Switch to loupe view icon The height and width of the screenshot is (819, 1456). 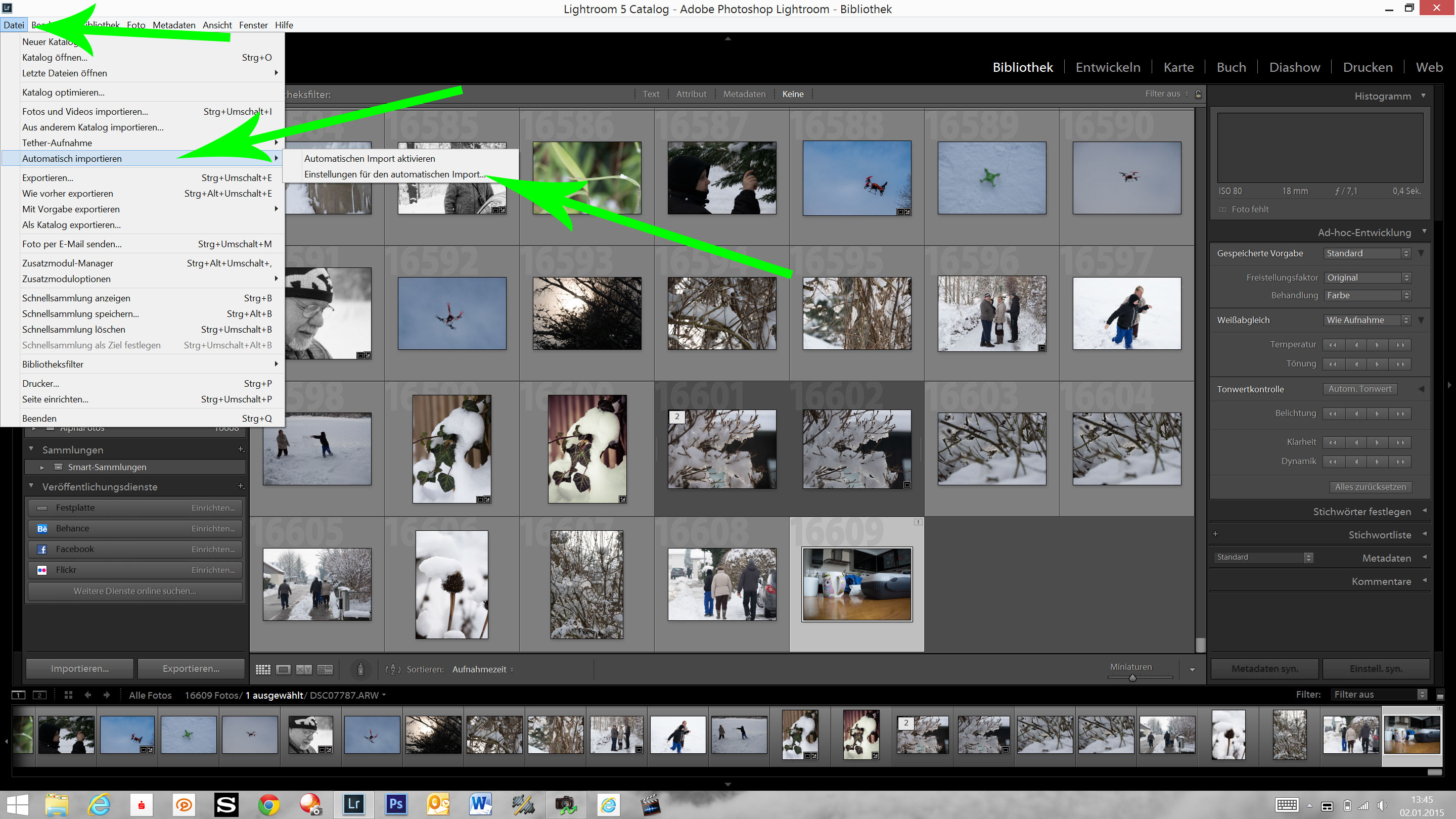click(283, 669)
